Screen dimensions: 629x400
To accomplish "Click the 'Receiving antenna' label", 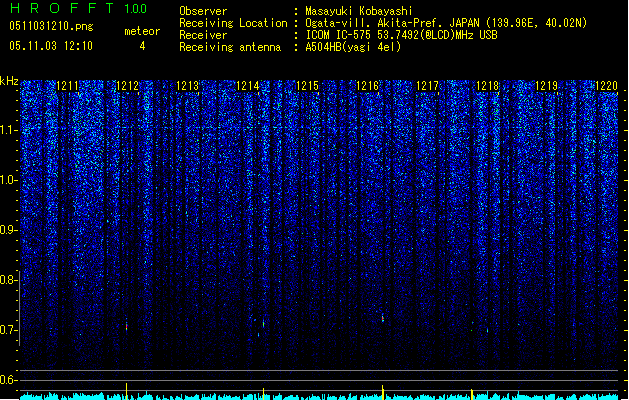I will click(230, 47).
